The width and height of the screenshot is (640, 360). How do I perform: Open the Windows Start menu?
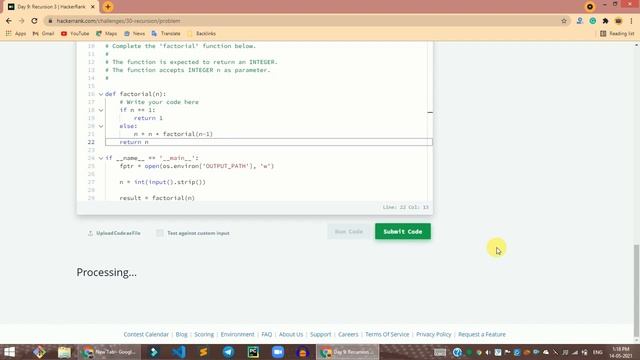tap(9, 352)
